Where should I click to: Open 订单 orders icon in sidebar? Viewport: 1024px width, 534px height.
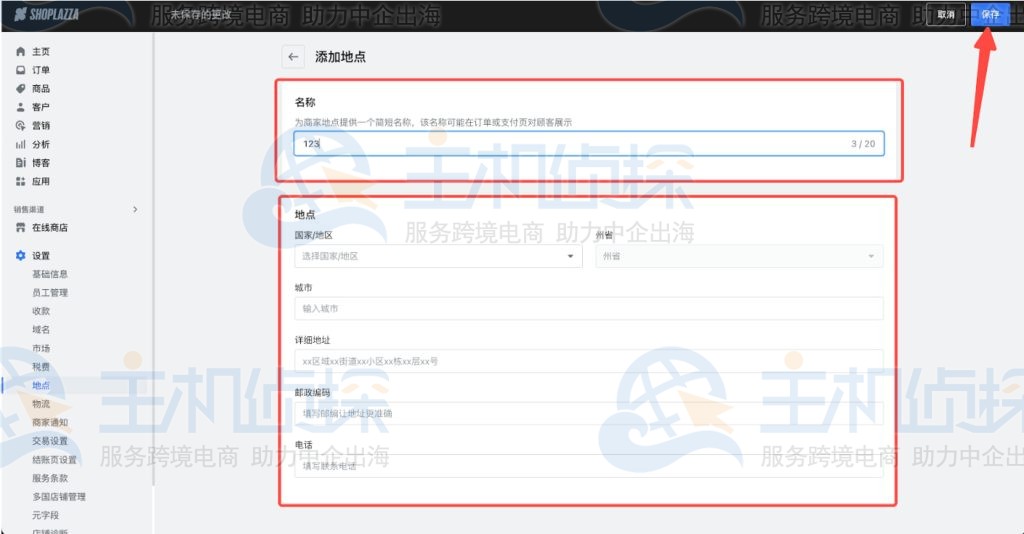(x=20, y=70)
